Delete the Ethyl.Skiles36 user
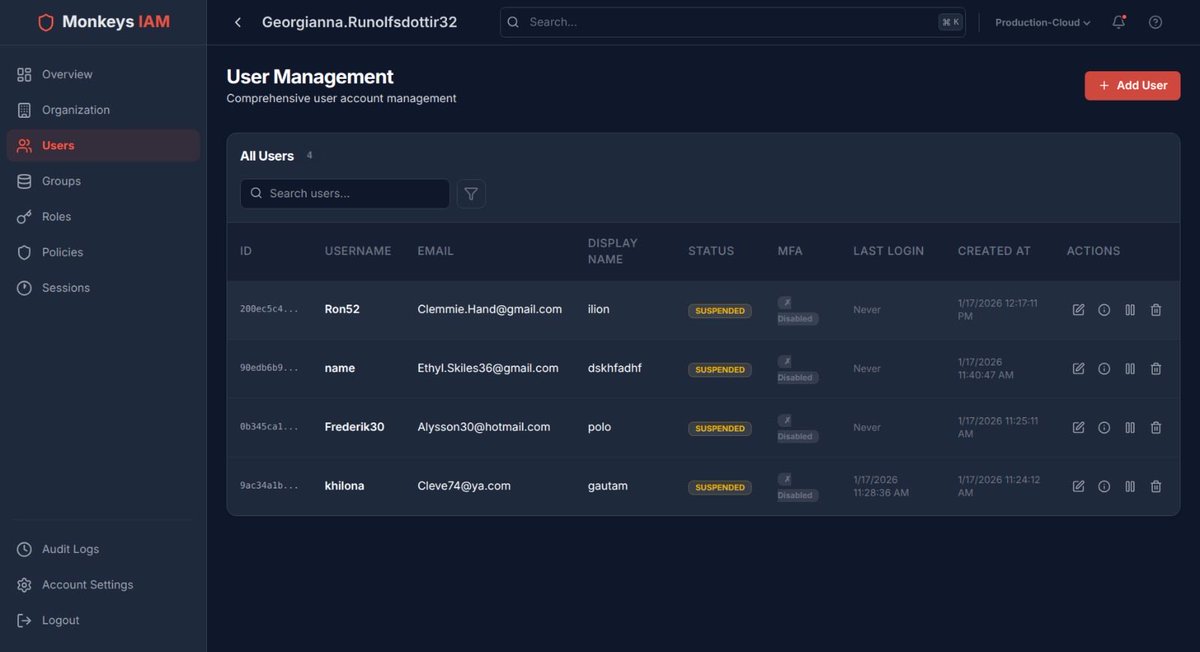This screenshot has width=1200, height=652. click(x=1156, y=369)
